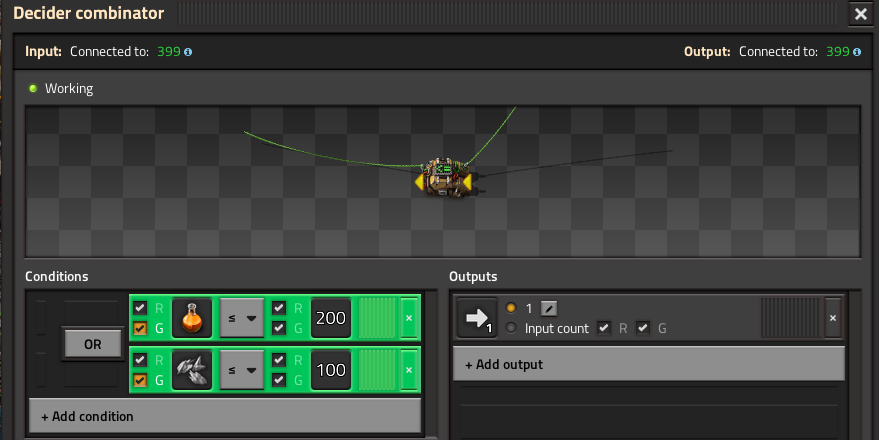Select Input count radio button
Image resolution: width=879 pixels, height=440 pixels.
511,328
